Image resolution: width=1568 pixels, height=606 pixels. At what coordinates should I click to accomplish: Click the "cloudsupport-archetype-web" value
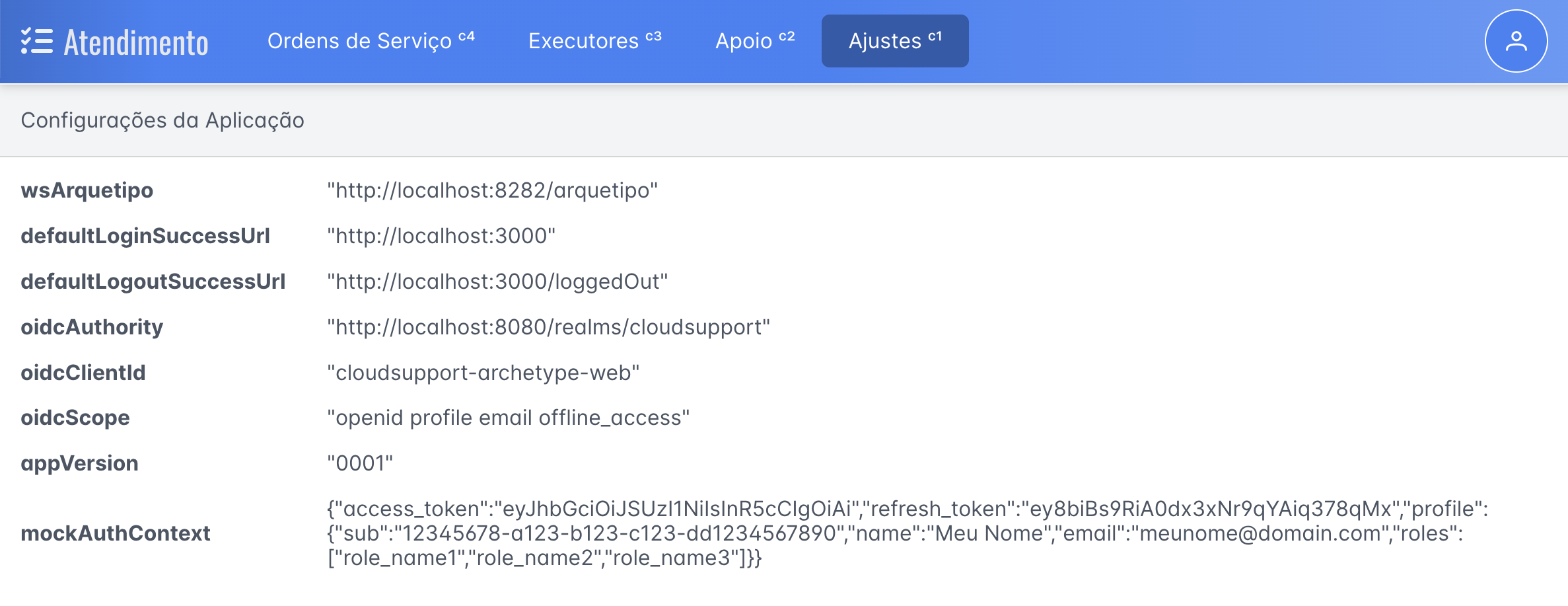pyautogui.click(x=483, y=373)
